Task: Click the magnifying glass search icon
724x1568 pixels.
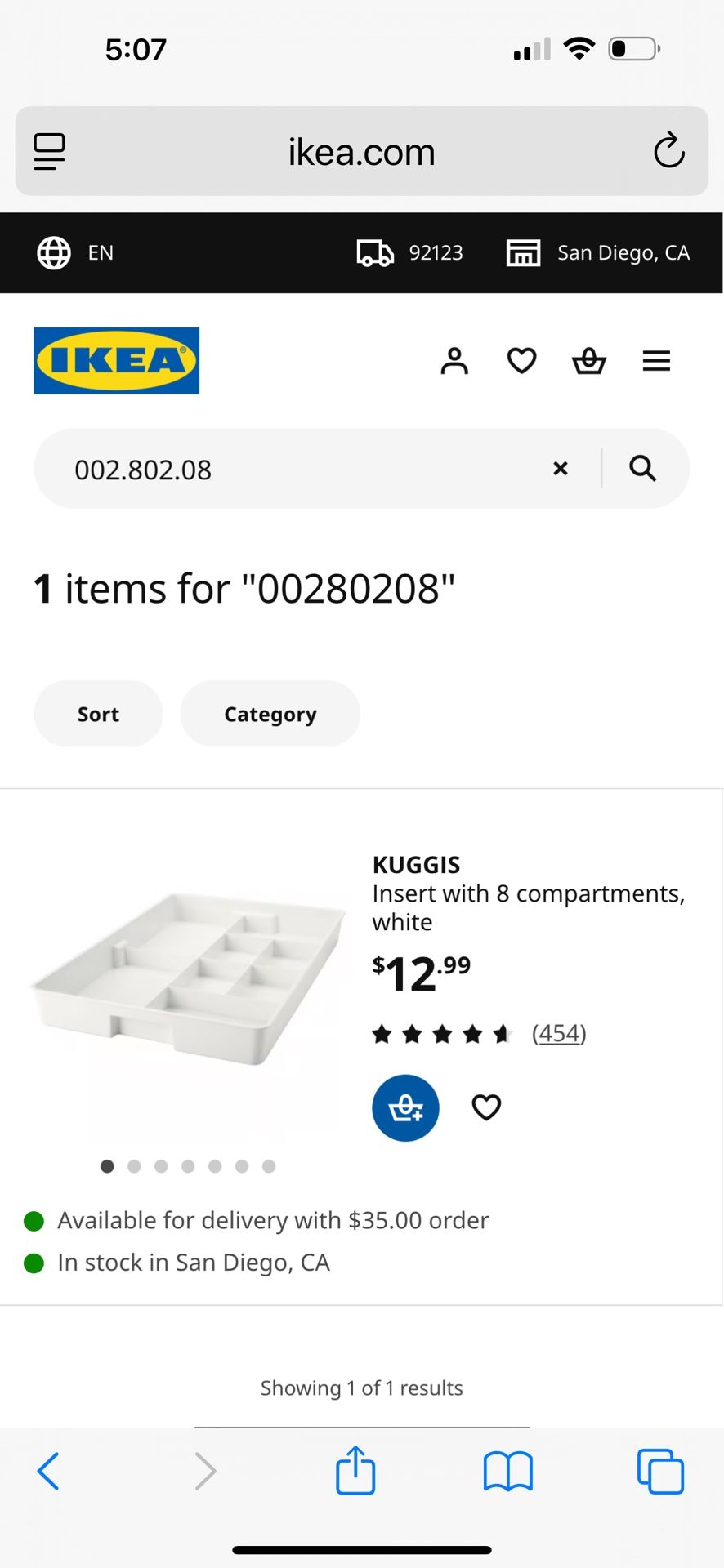Action: 643,468
